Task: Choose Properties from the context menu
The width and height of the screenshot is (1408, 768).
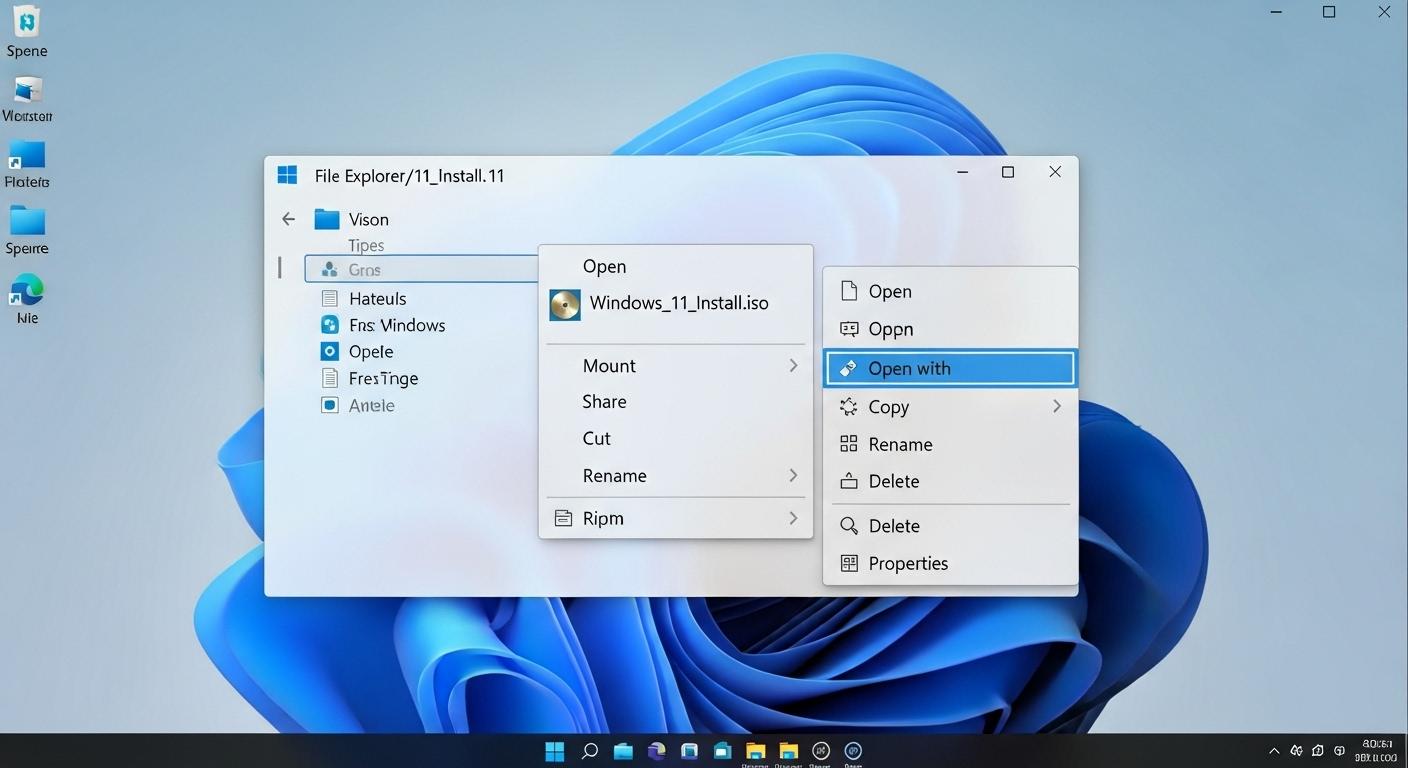Action: point(908,563)
